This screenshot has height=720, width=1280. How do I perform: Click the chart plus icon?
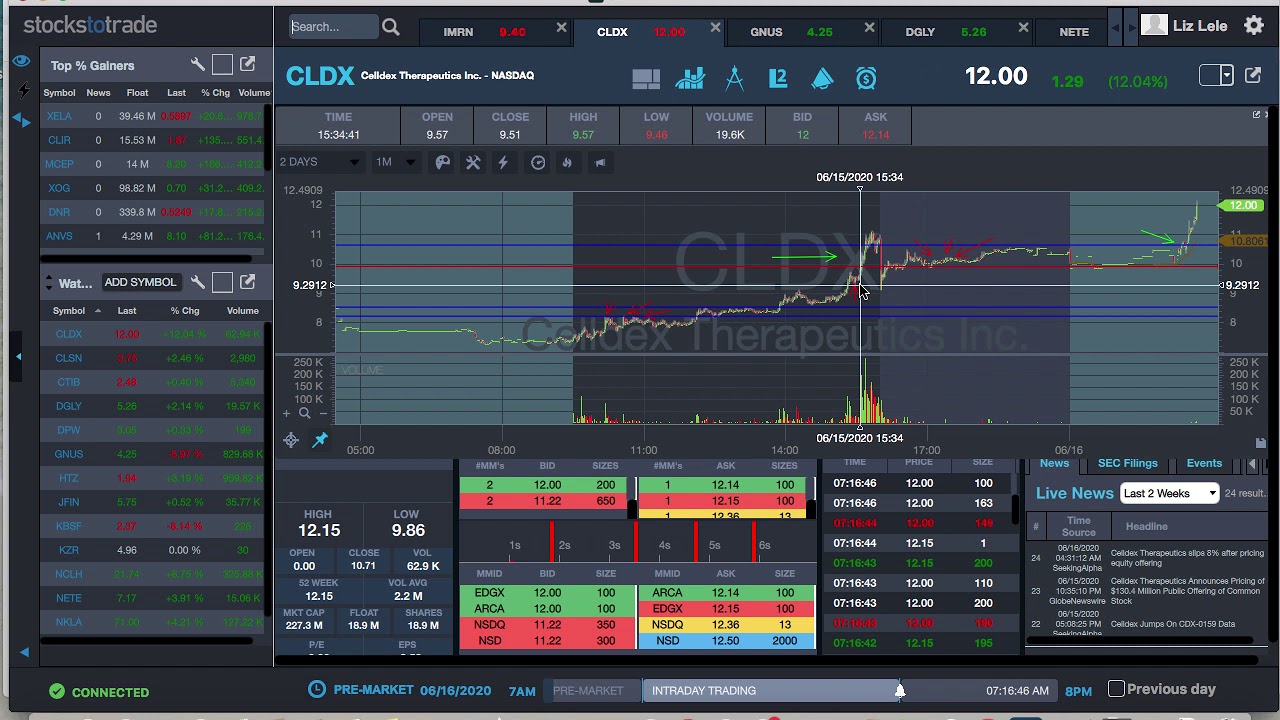(287, 413)
